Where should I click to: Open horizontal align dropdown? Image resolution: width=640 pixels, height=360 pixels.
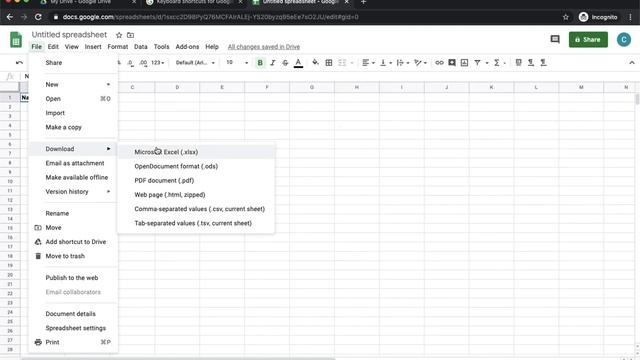[368, 62]
